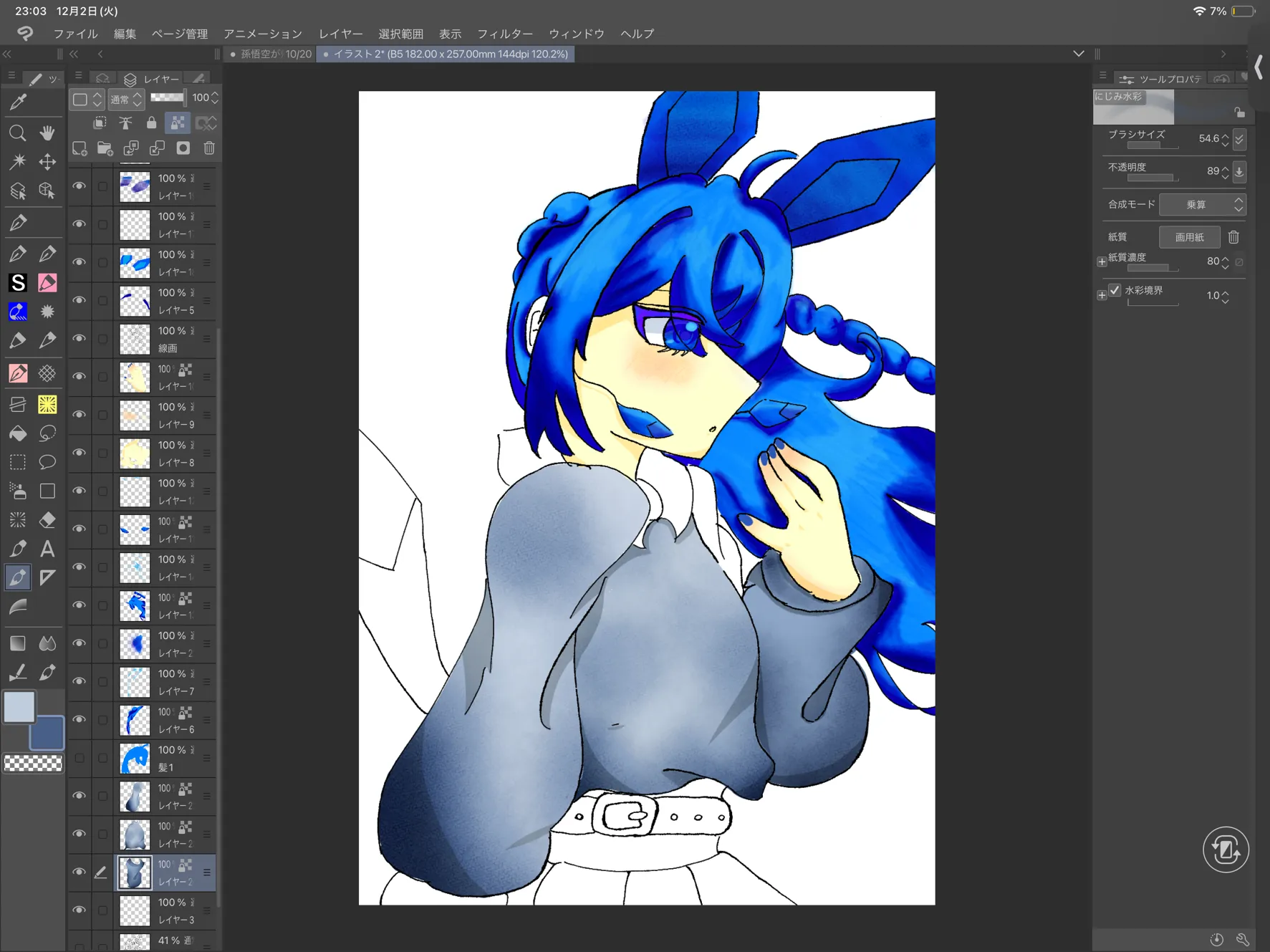Delete the selected layer via trash icon

(x=209, y=148)
